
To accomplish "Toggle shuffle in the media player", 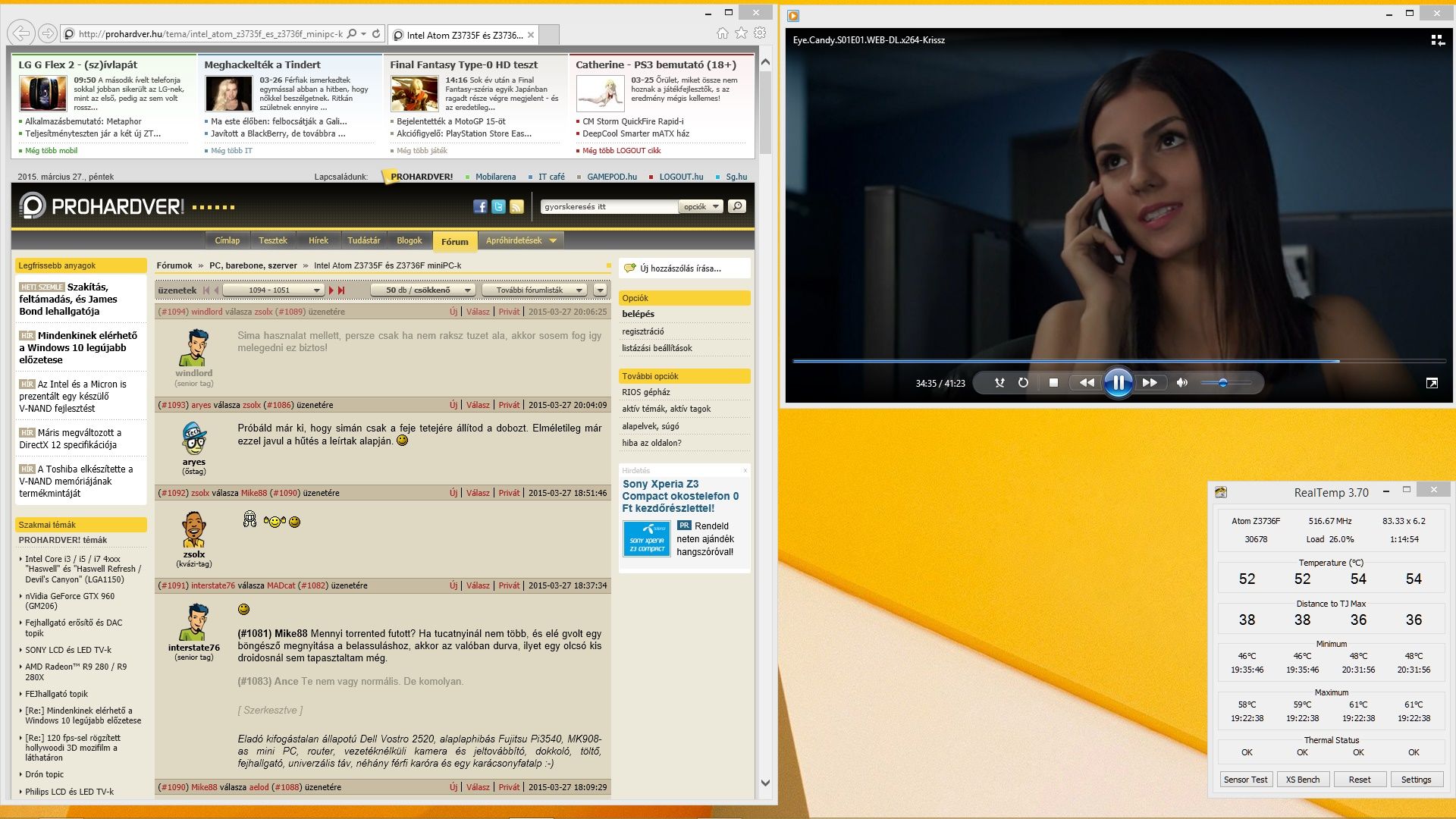I will pyautogui.click(x=999, y=383).
